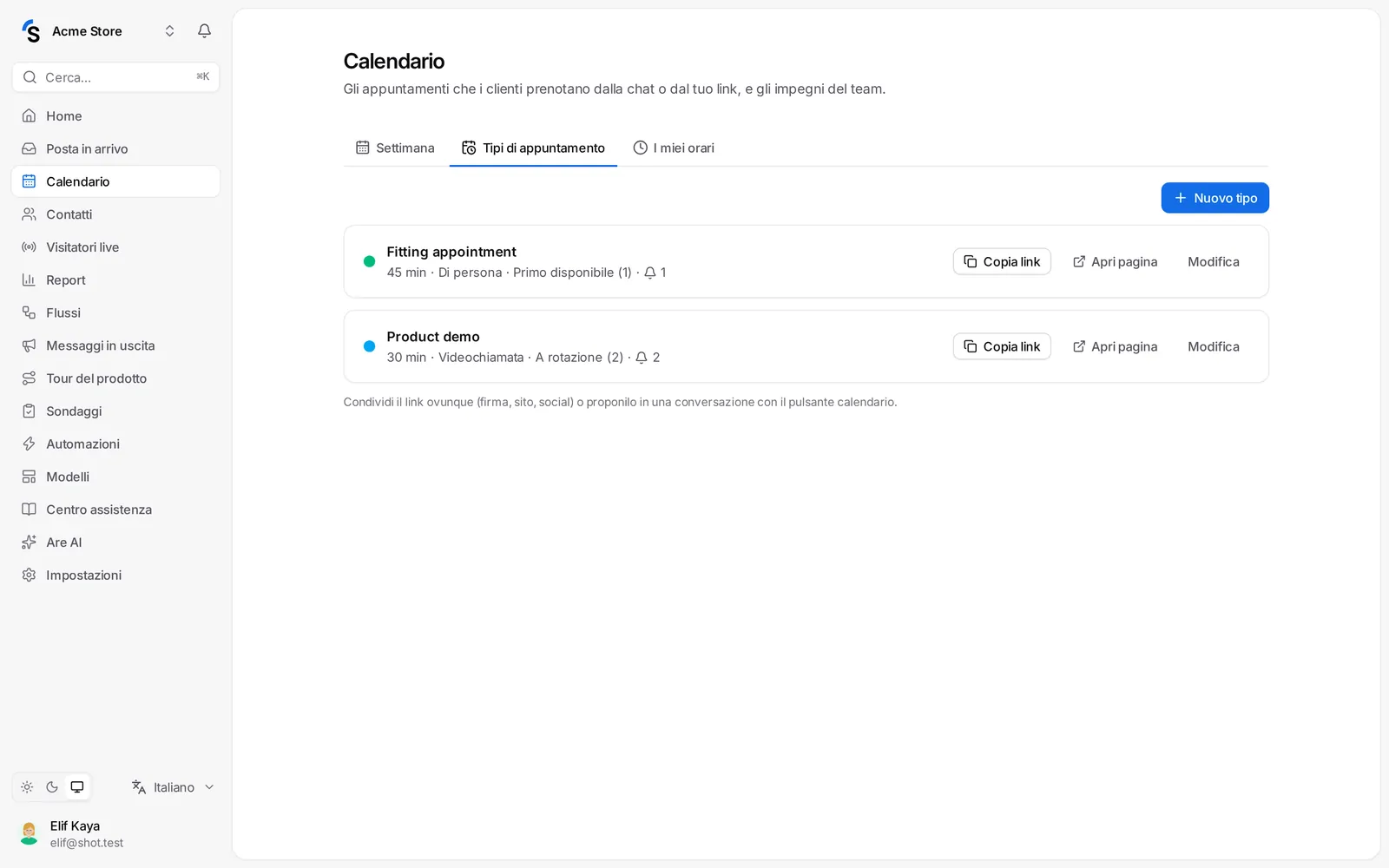Viewport: 1389px width, 868px height.
Task: Switch to light theme sun toggle
Action: [27, 787]
